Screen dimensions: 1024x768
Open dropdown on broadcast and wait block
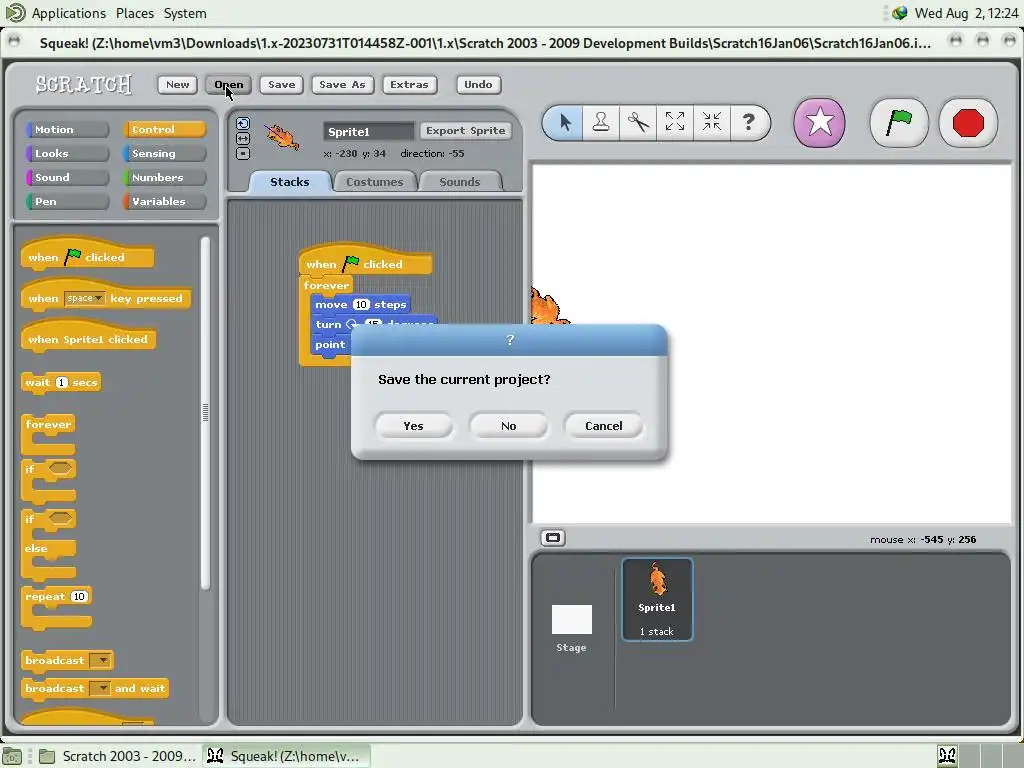tap(100, 688)
